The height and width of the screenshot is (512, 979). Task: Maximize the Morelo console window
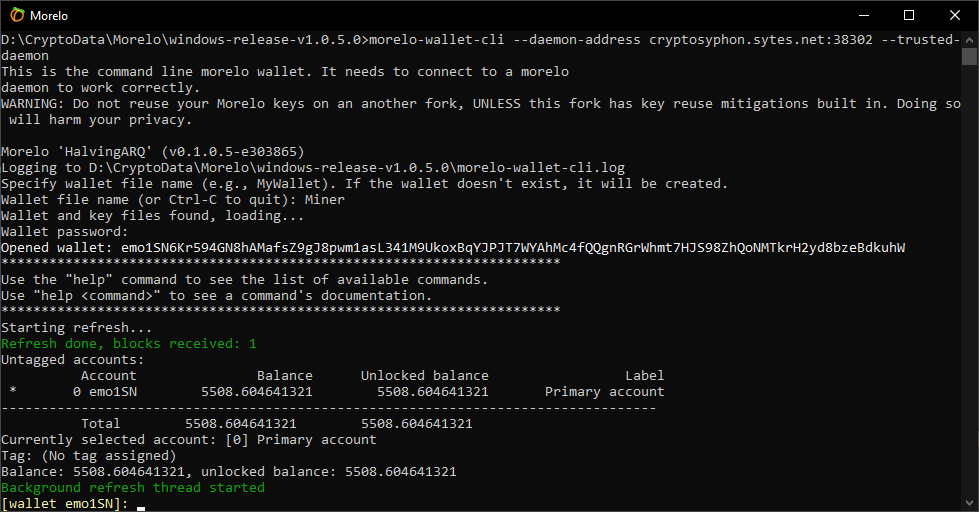coord(909,15)
